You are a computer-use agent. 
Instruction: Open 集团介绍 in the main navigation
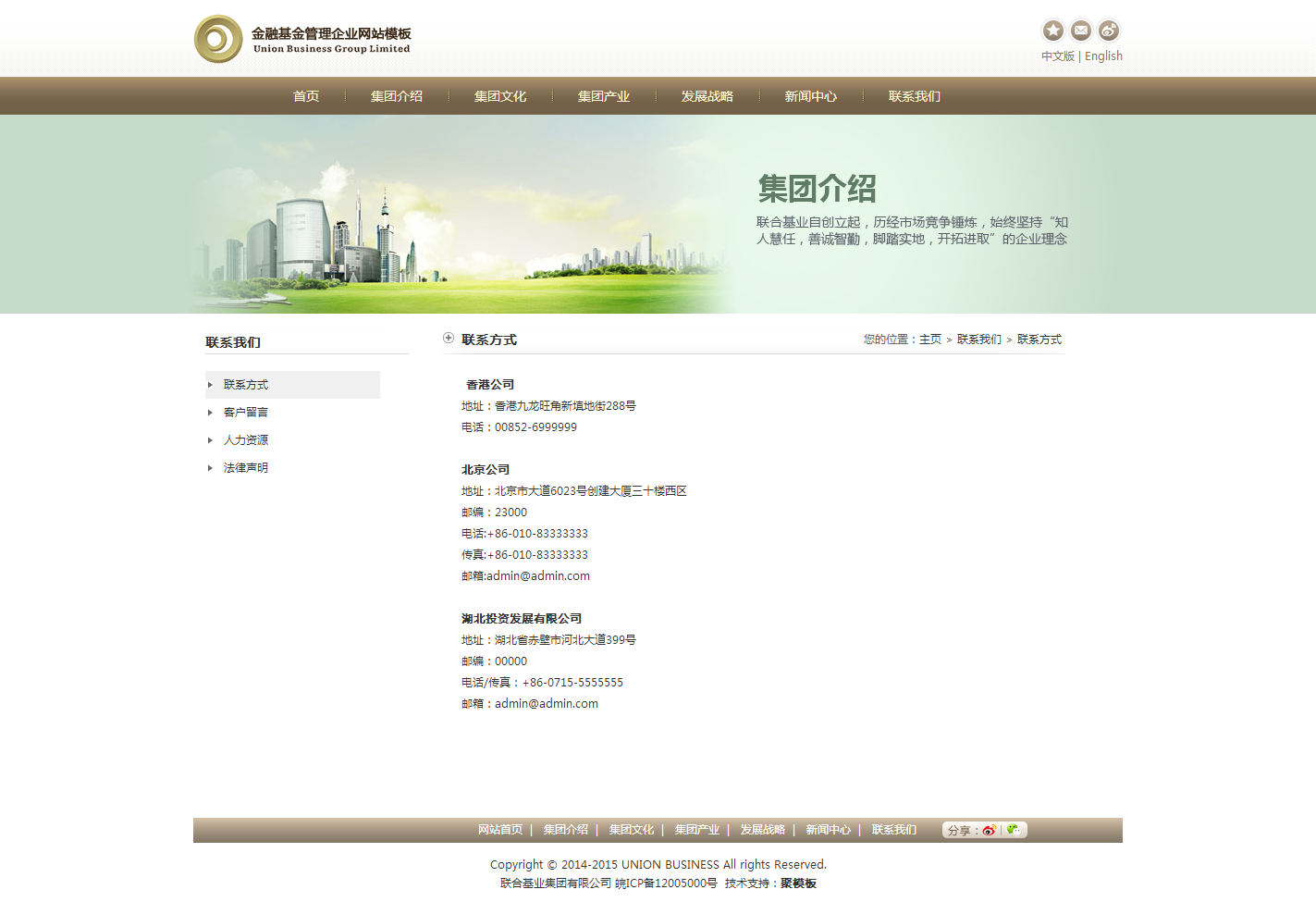click(x=397, y=96)
